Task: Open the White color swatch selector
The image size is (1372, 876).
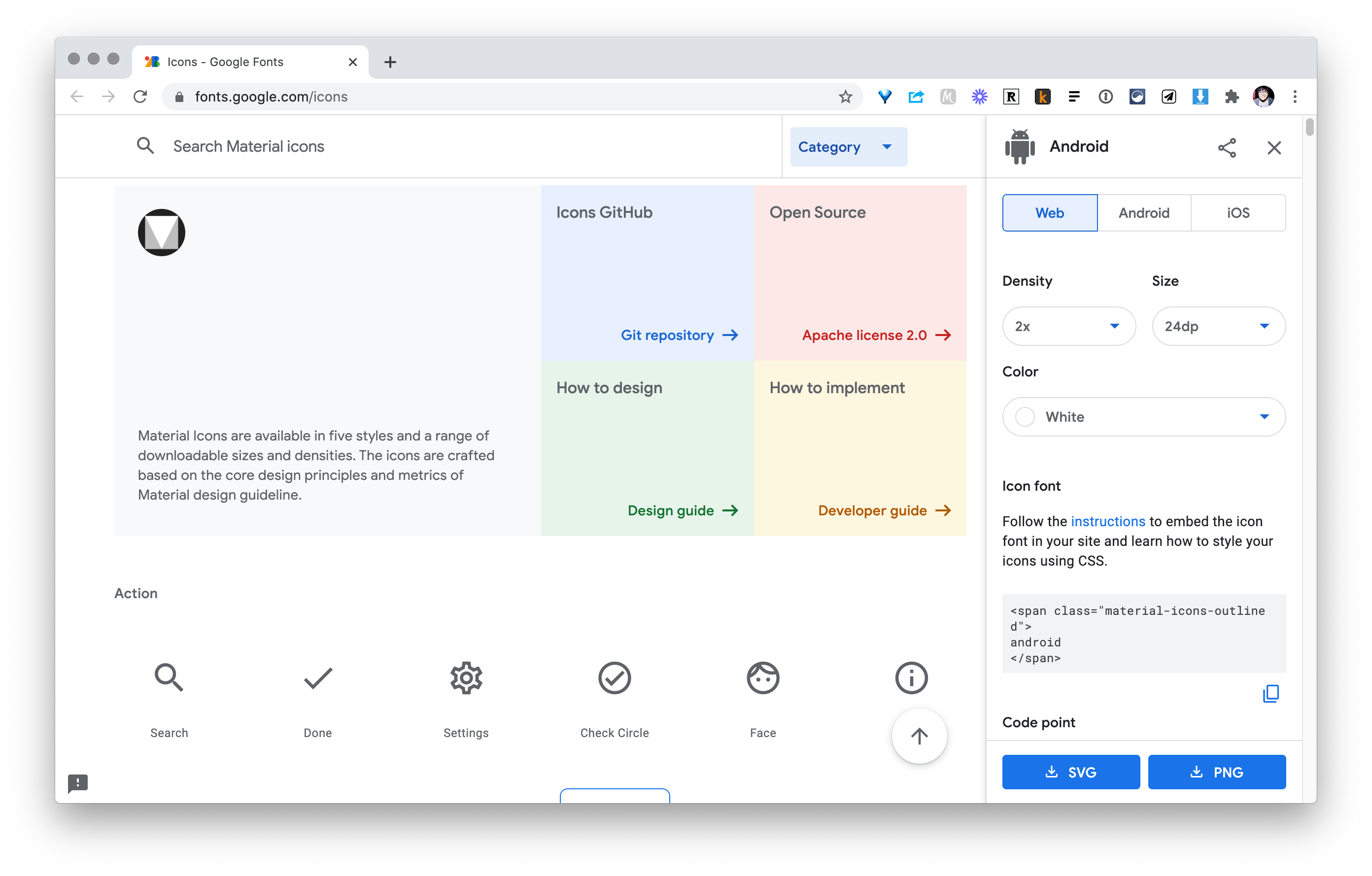Action: 1143,416
